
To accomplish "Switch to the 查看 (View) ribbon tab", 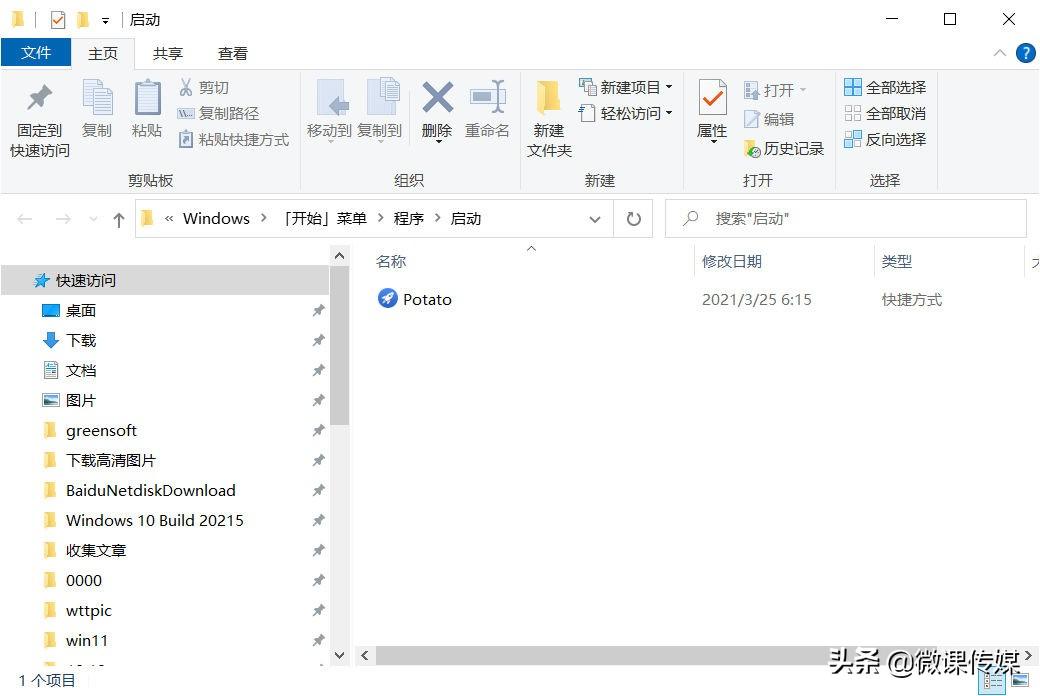I will pyautogui.click(x=233, y=54).
